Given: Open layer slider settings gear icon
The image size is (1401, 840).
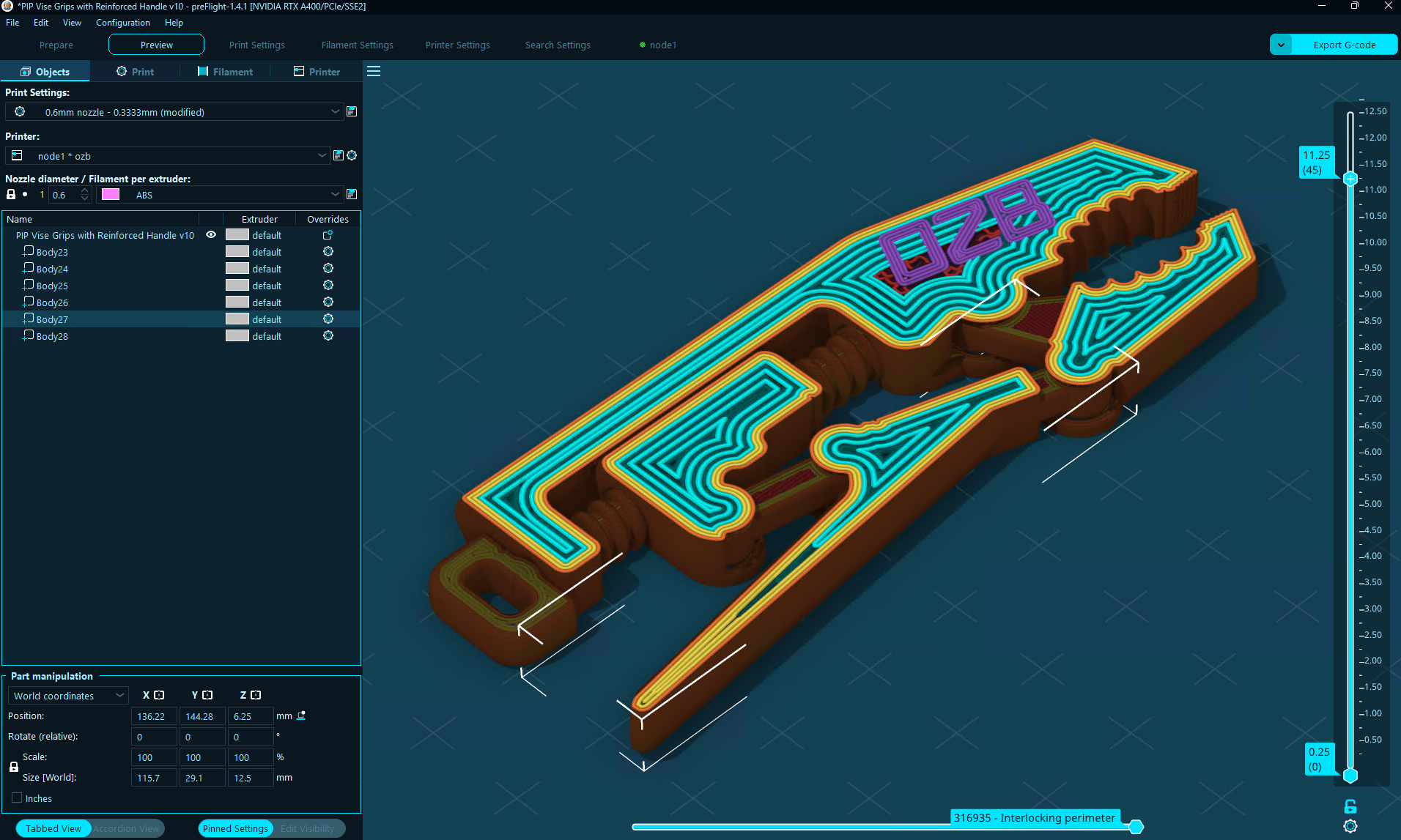Looking at the screenshot, I should coord(1350,826).
